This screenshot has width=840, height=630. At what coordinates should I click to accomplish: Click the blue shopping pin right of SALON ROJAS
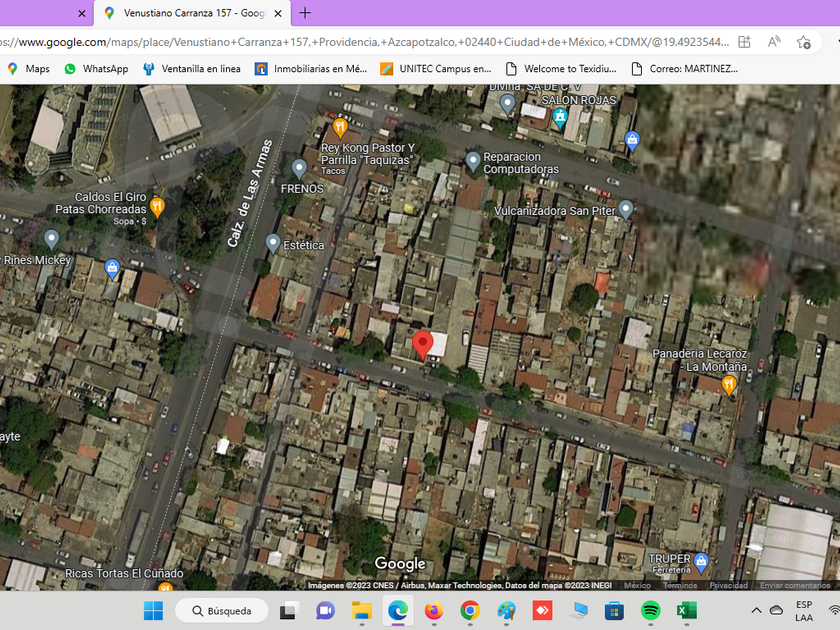click(x=632, y=141)
